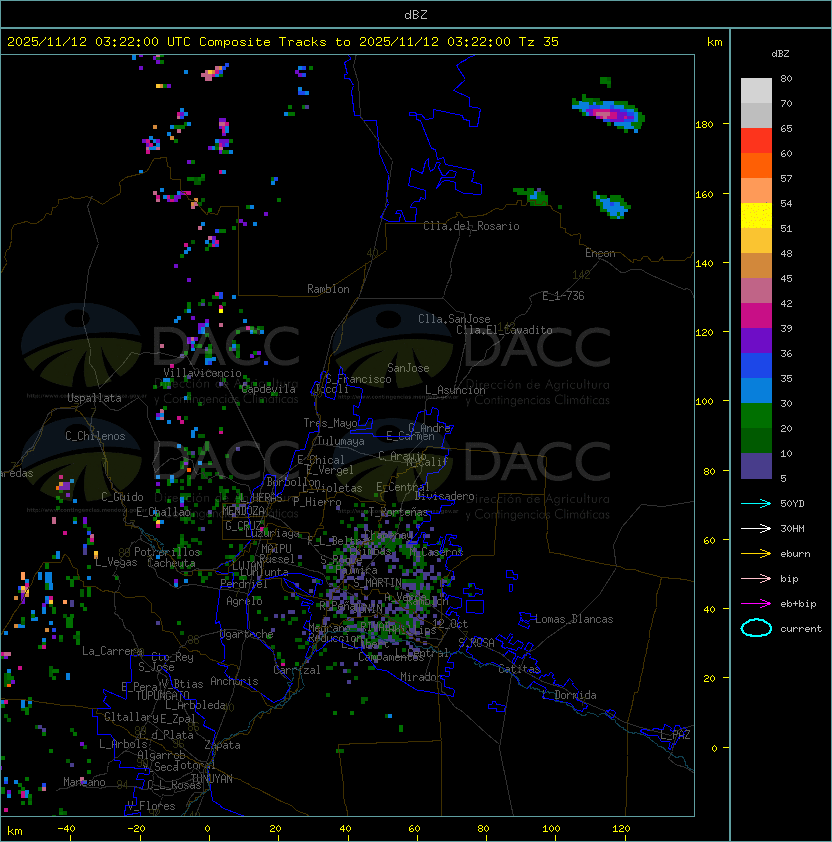Pick the bright green swatch in dBZ scale
832x842 pixels.
point(756,416)
